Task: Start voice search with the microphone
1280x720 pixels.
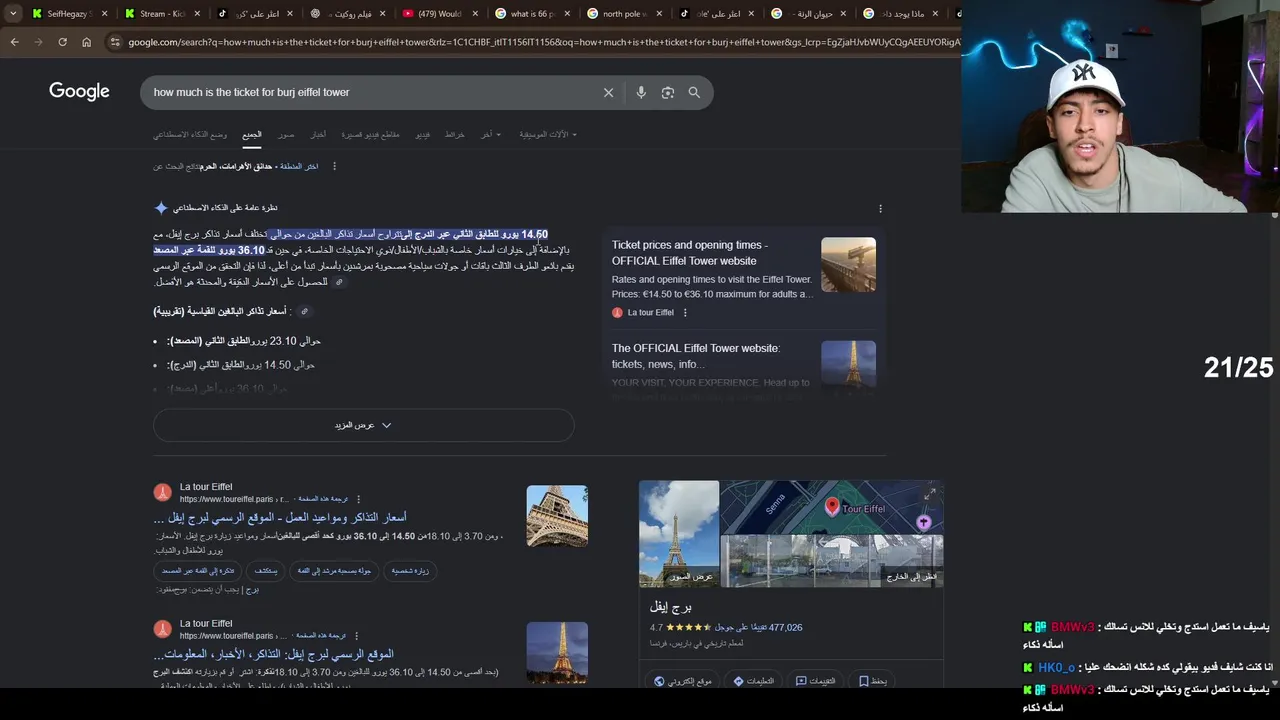Action: (641, 92)
